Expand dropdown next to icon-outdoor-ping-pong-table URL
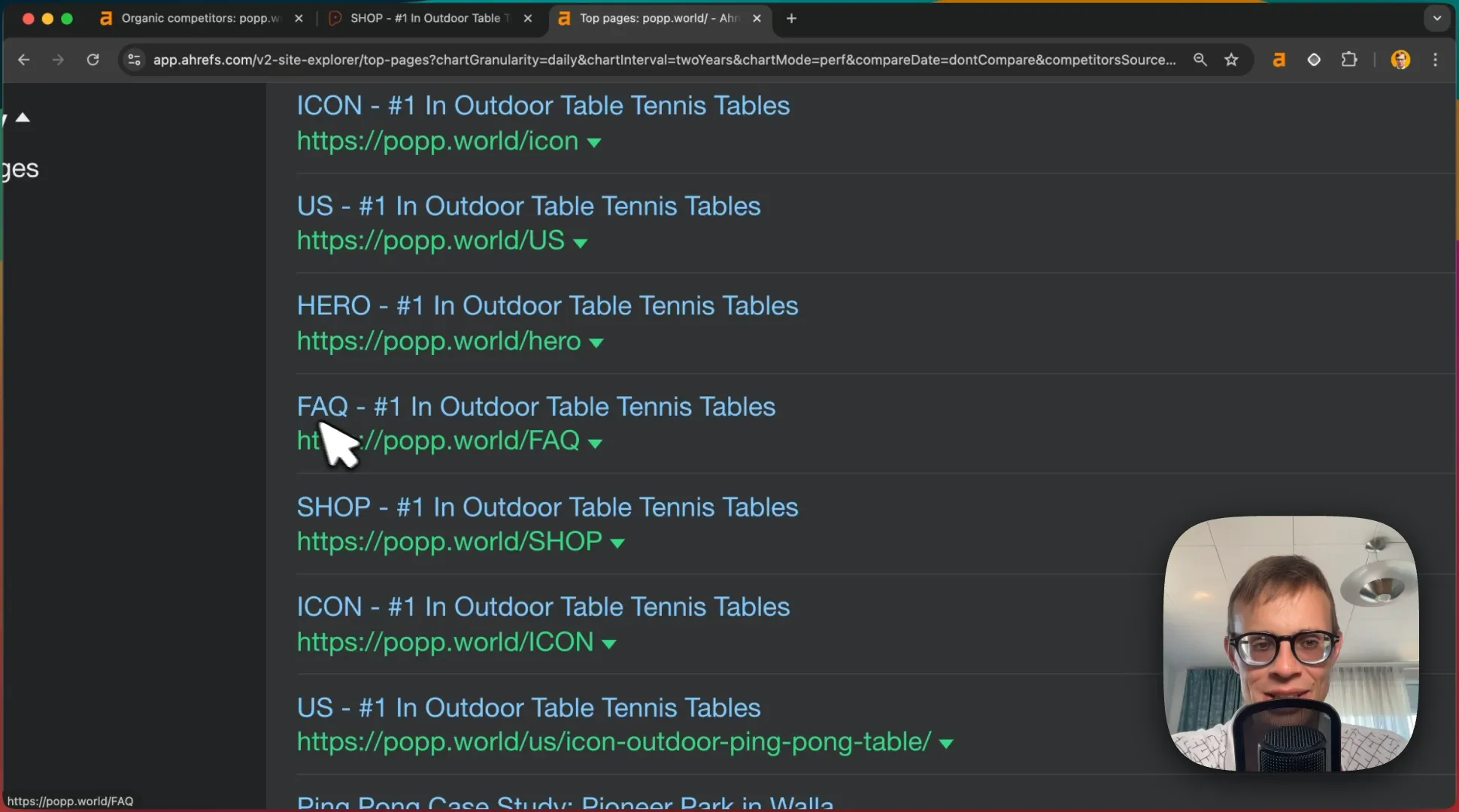This screenshot has width=1459, height=812. 946,744
